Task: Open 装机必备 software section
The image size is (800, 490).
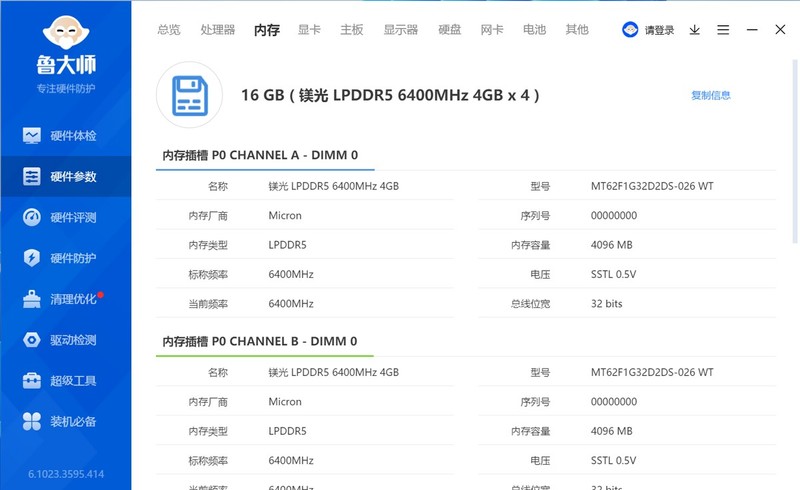Action: [x=66, y=422]
